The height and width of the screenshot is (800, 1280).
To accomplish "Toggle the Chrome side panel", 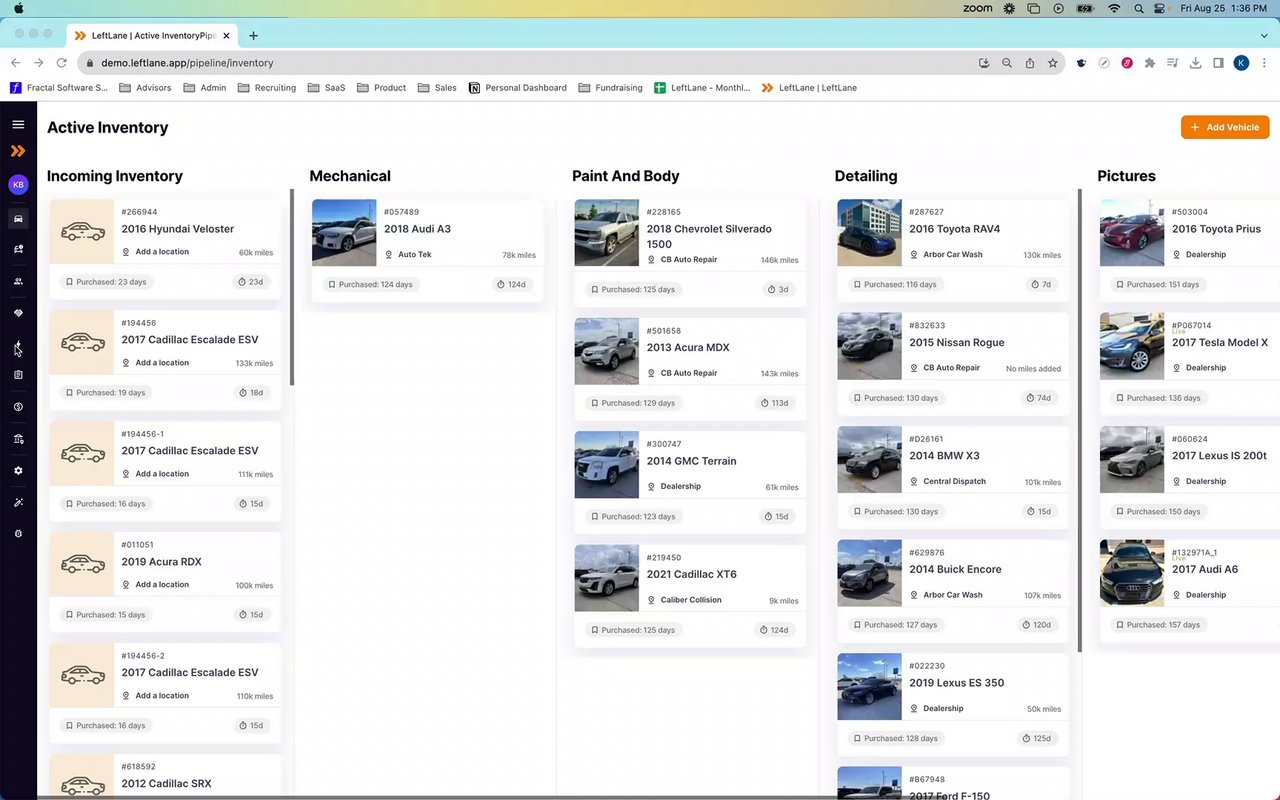I will (x=1218, y=63).
